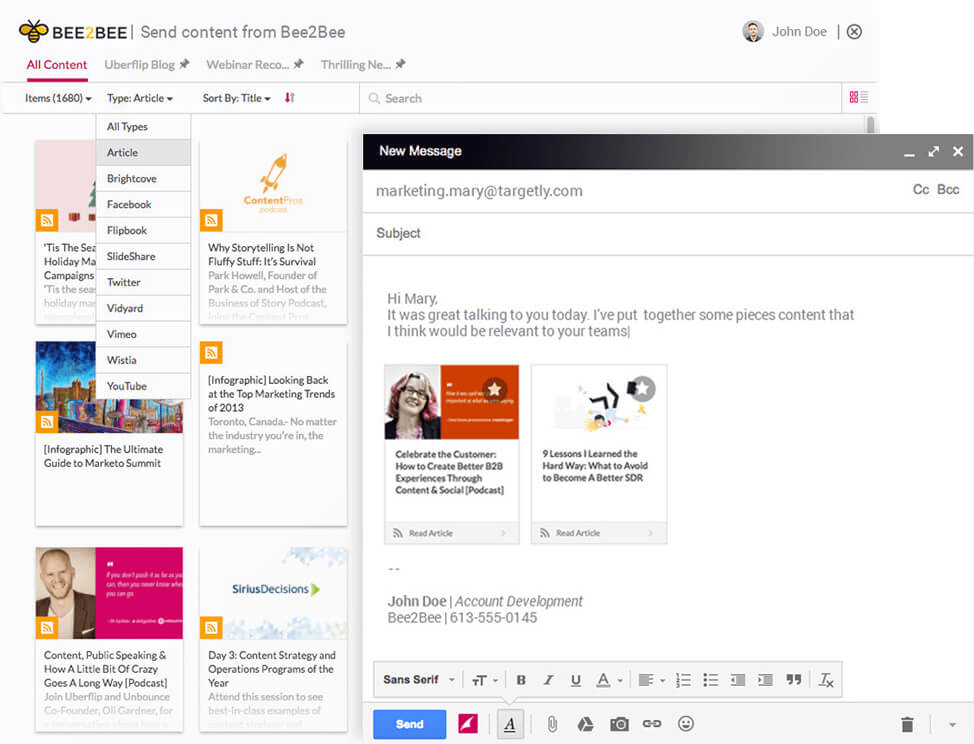Switch the grid/list view toggle
This screenshot has width=974, height=744.
click(859, 97)
